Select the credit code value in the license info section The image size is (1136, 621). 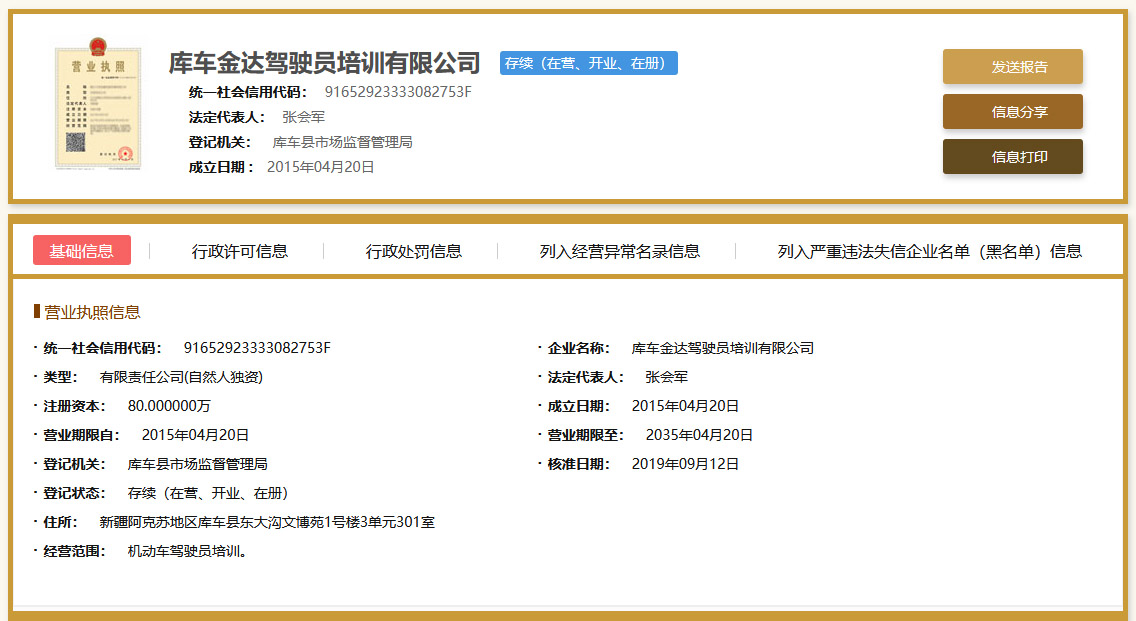point(257,348)
